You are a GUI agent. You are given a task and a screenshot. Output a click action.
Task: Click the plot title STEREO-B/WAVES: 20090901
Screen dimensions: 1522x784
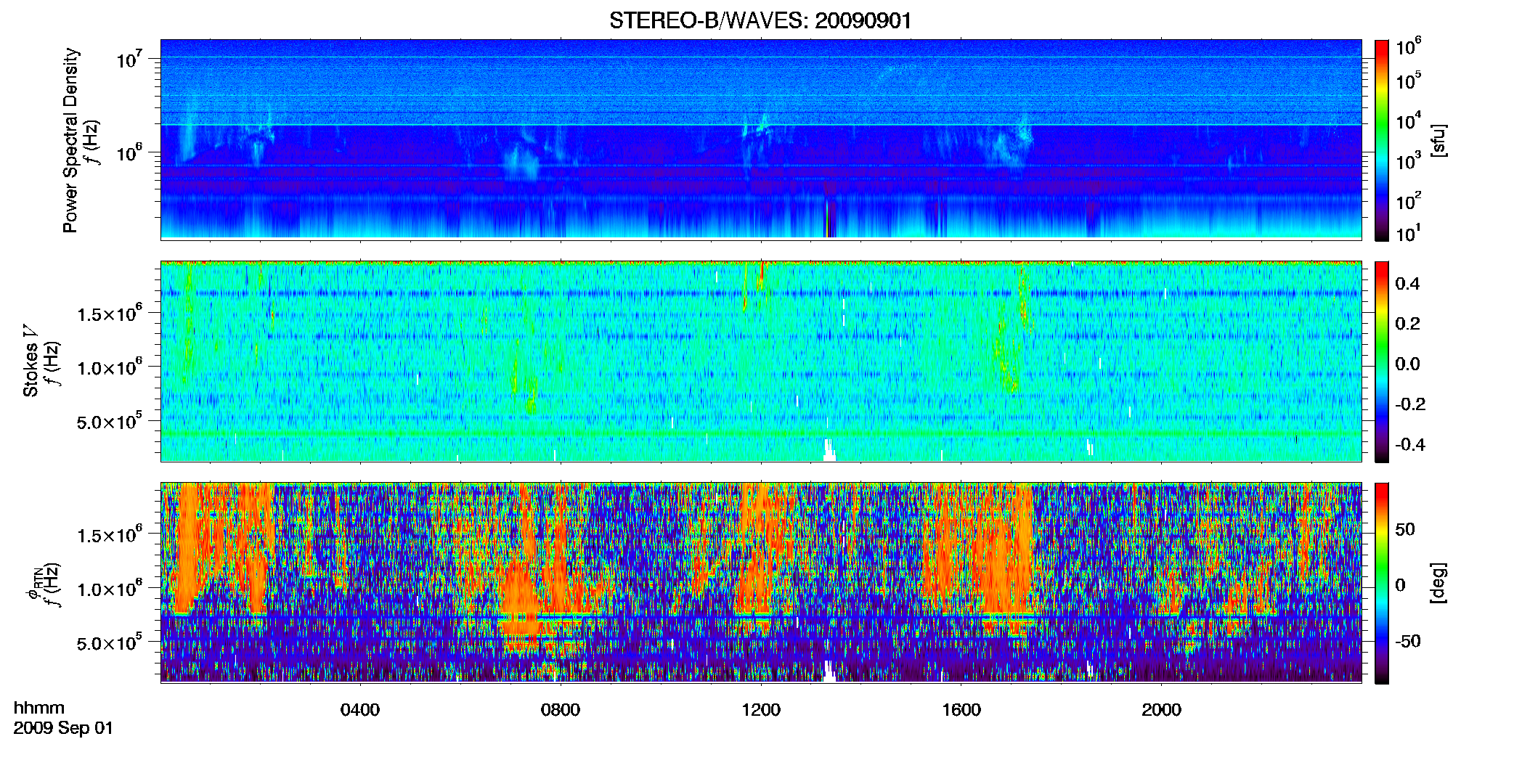point(760,21)
